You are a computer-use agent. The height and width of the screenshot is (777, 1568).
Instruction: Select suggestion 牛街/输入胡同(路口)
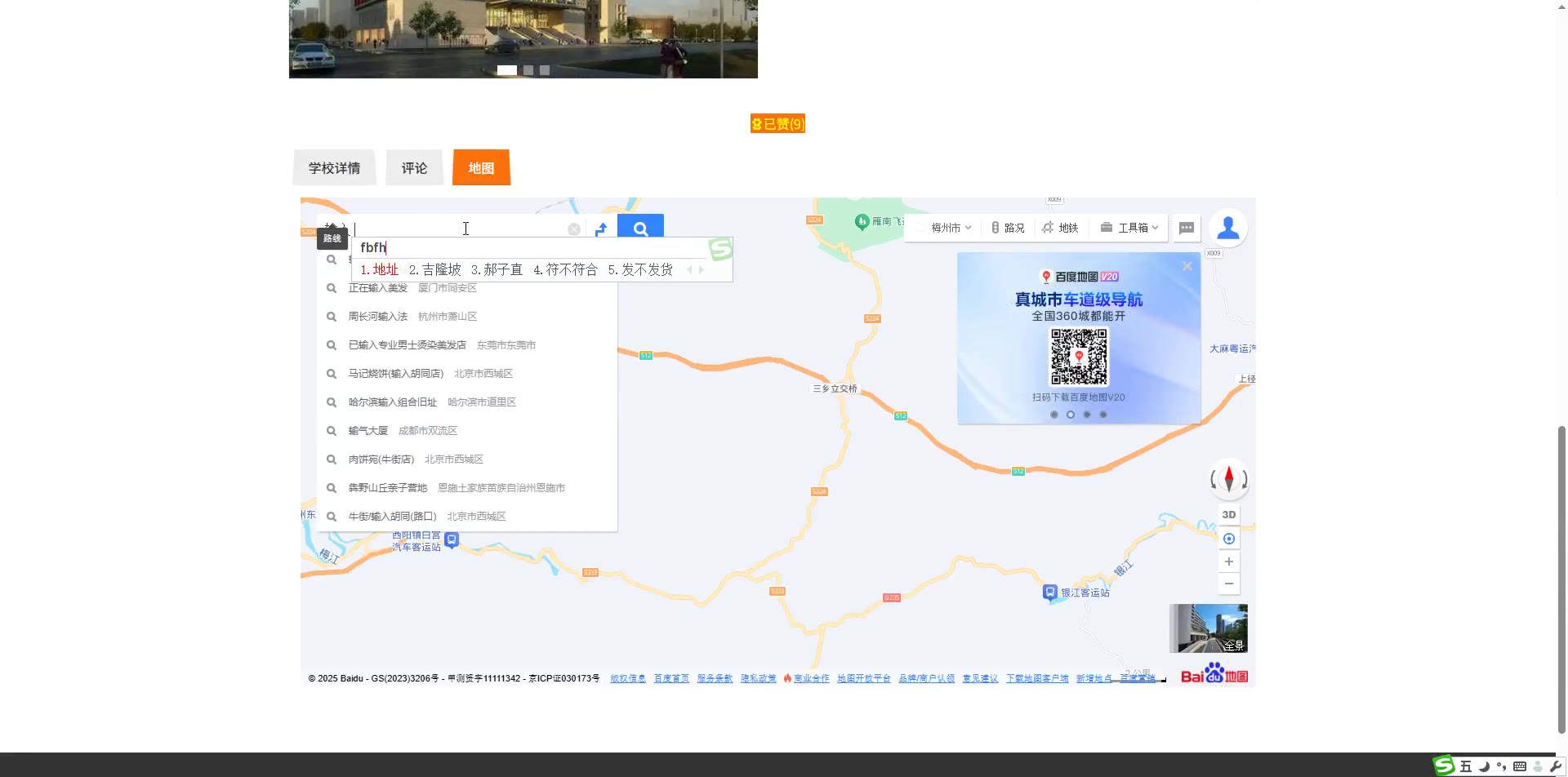(467, 517)
